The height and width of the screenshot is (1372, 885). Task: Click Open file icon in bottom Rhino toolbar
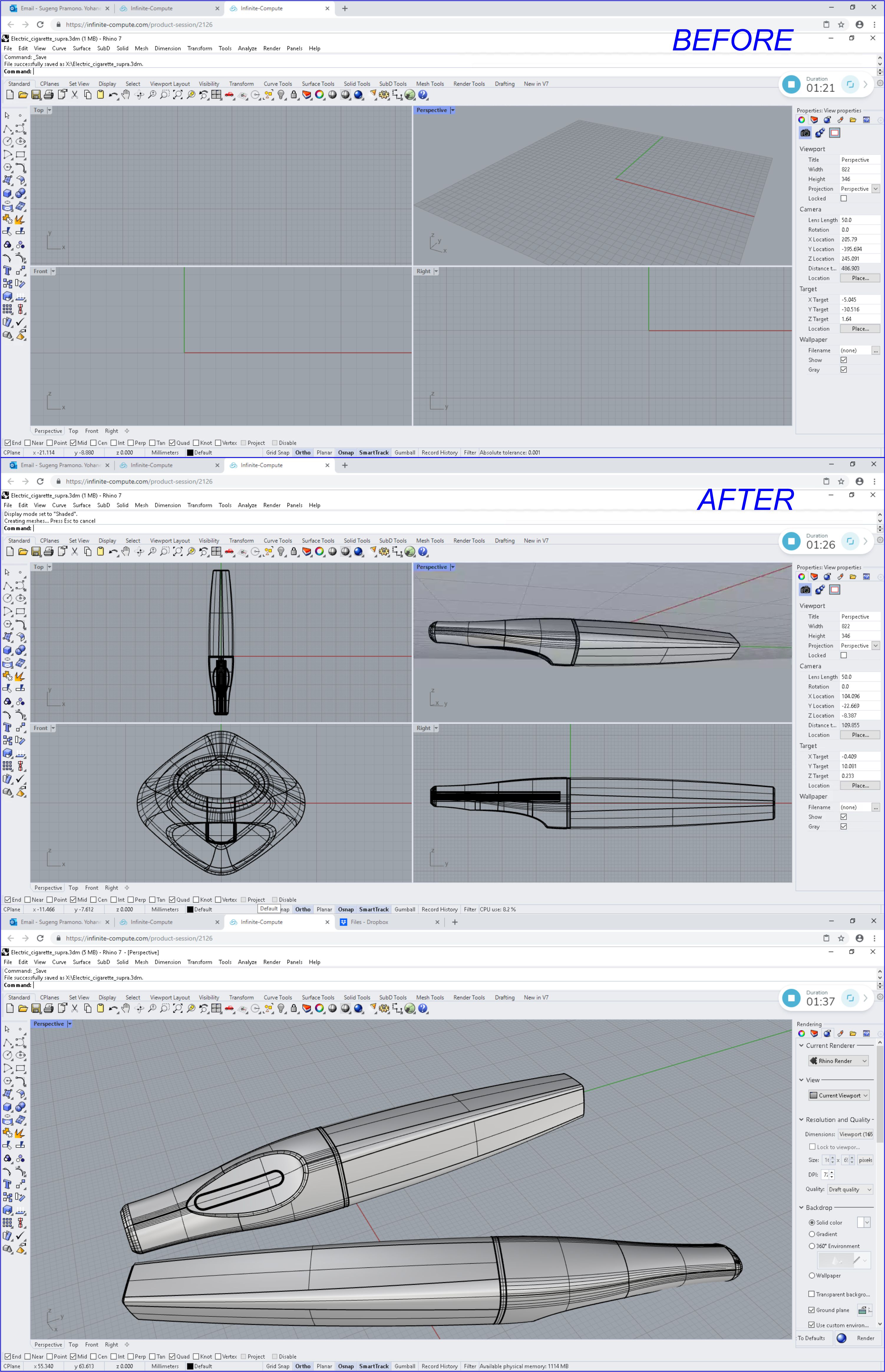click(23, 1008)
